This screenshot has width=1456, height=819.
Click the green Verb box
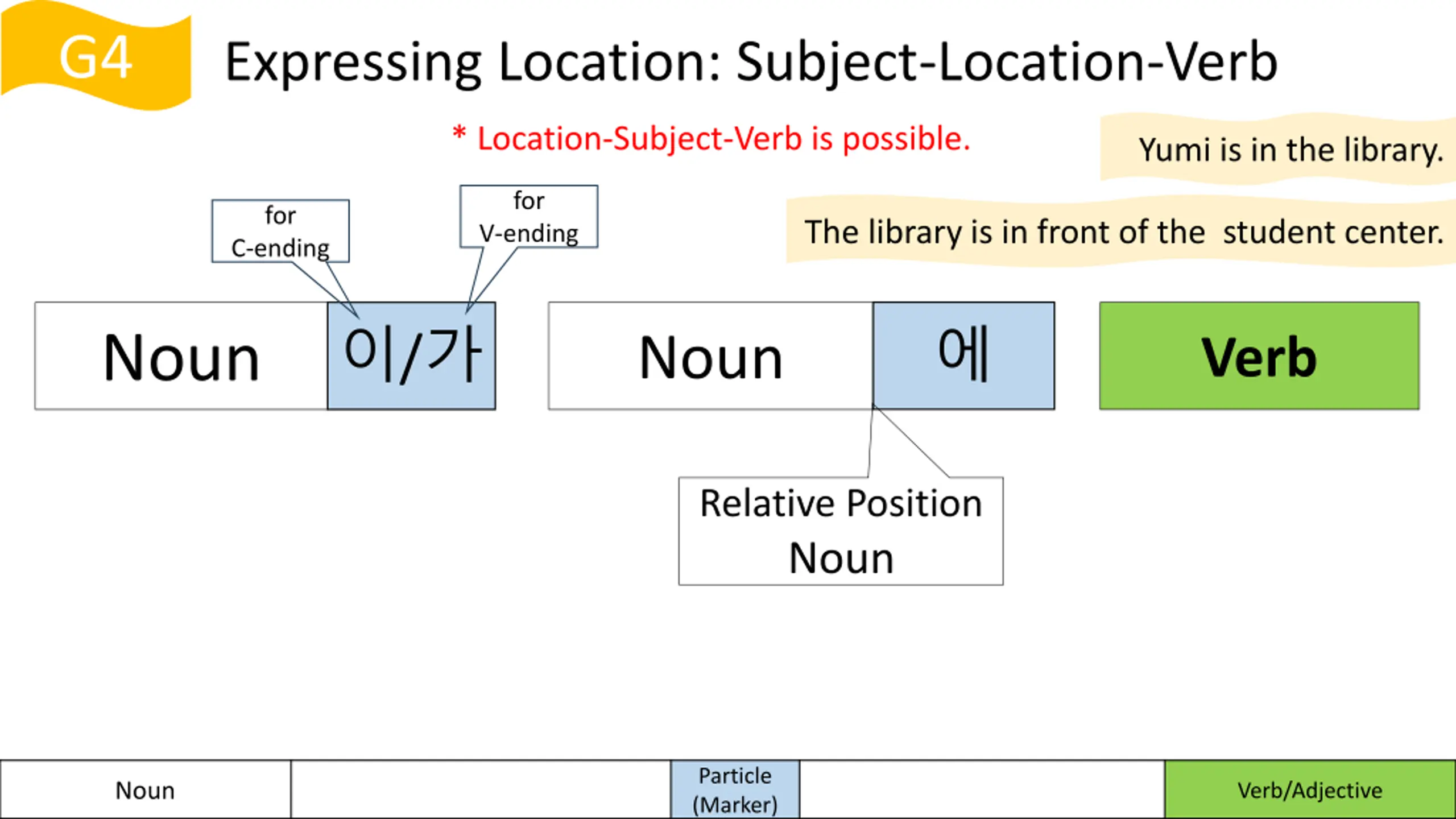point(1259,356)
